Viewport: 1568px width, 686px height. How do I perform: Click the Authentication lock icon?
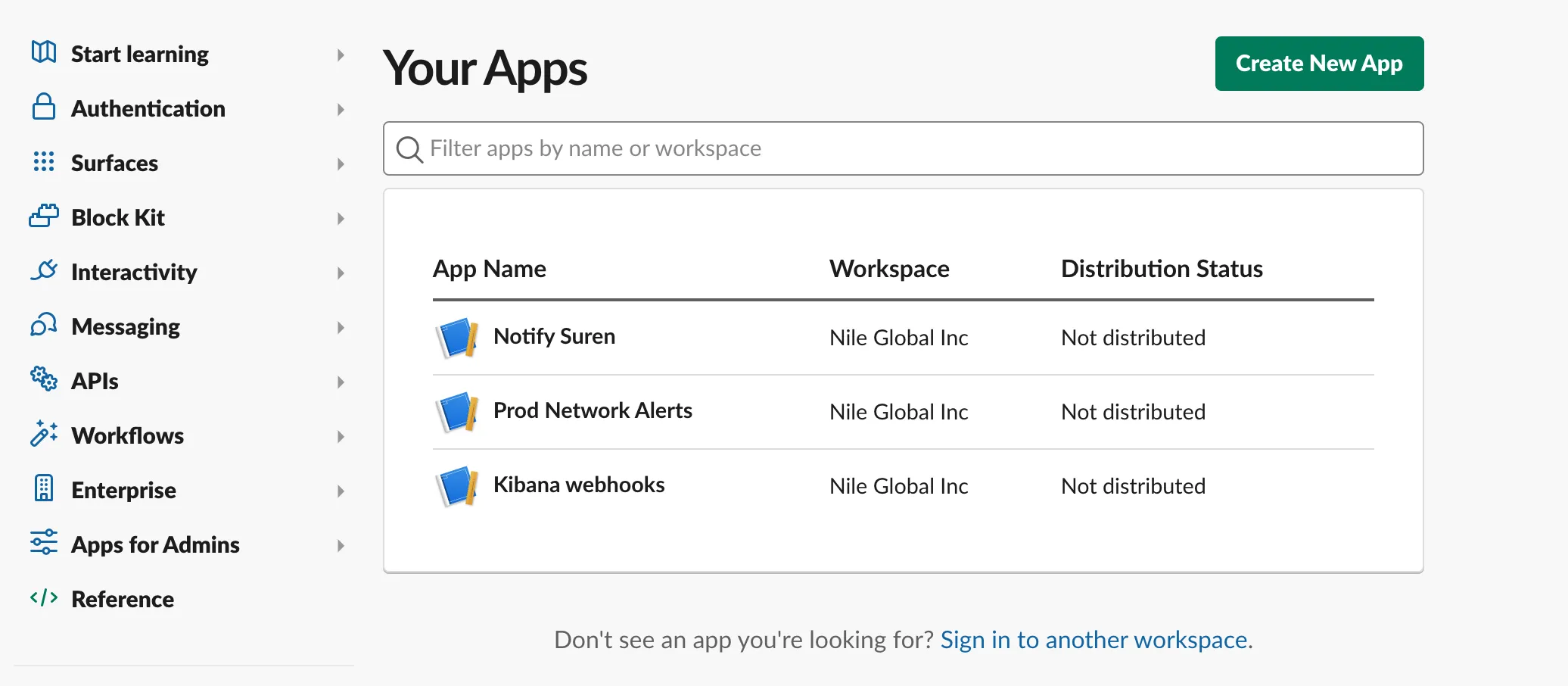coord(44,107)
